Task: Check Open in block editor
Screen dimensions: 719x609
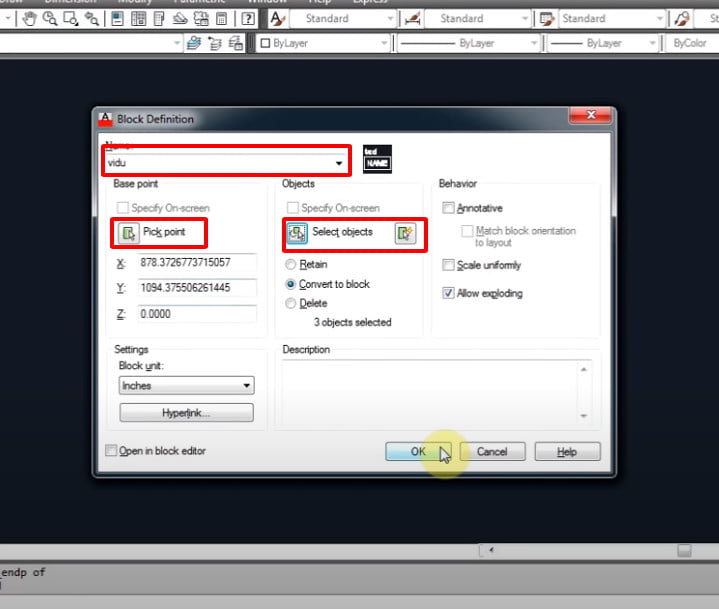Action: pyautogui.click(x=111, y=450)
